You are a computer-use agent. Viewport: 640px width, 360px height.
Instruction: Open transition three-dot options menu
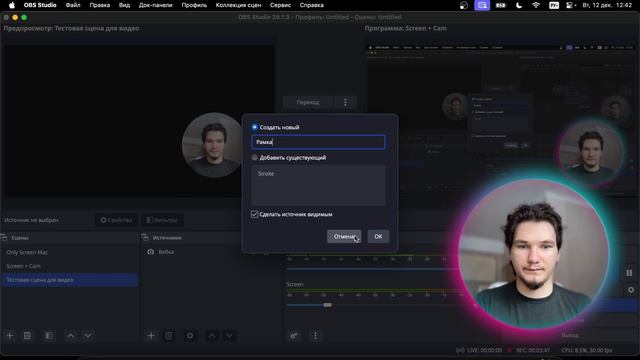345,102
